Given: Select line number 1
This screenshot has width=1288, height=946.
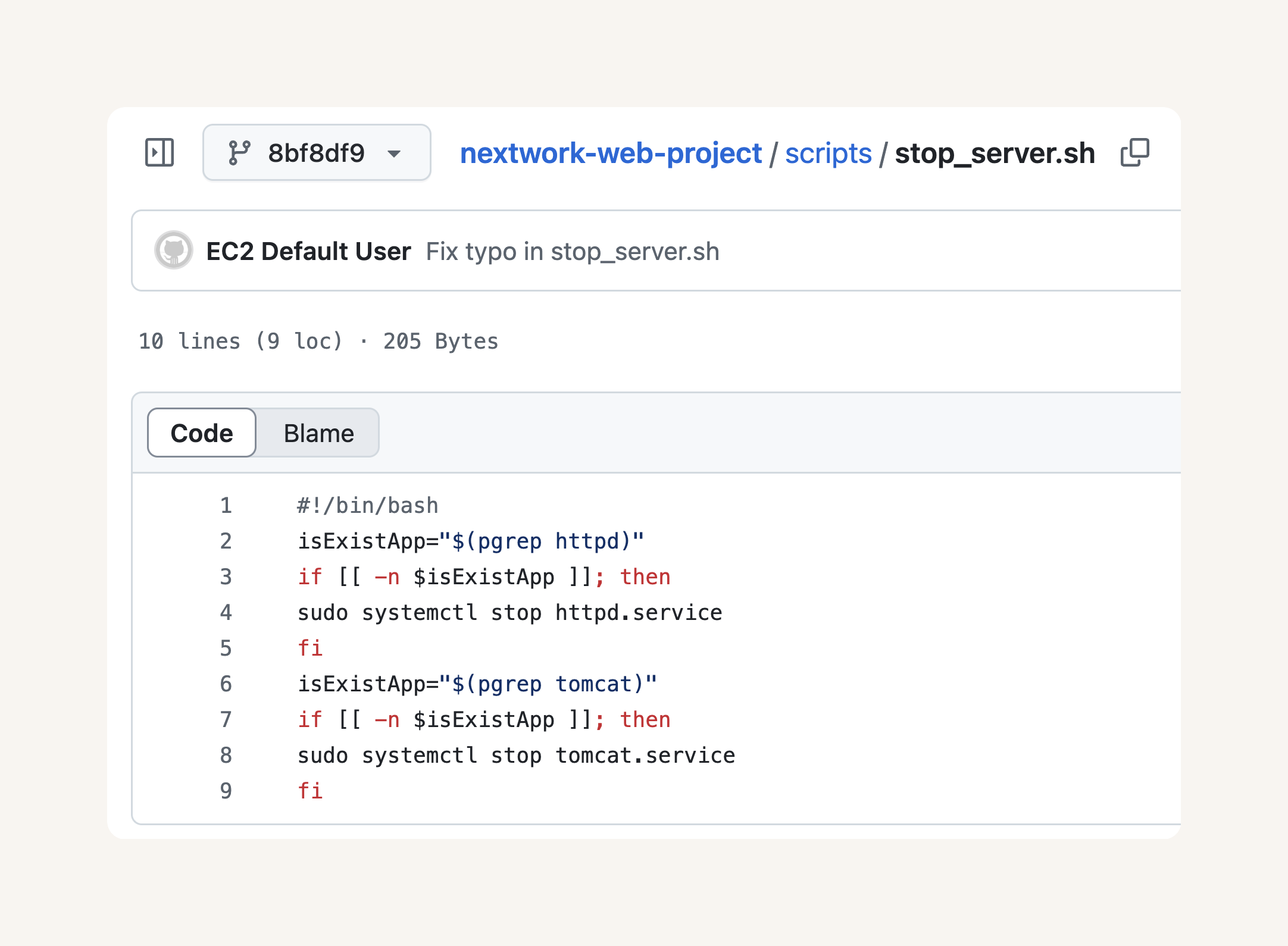Looking at the screenshot, I should click(226, 505).
